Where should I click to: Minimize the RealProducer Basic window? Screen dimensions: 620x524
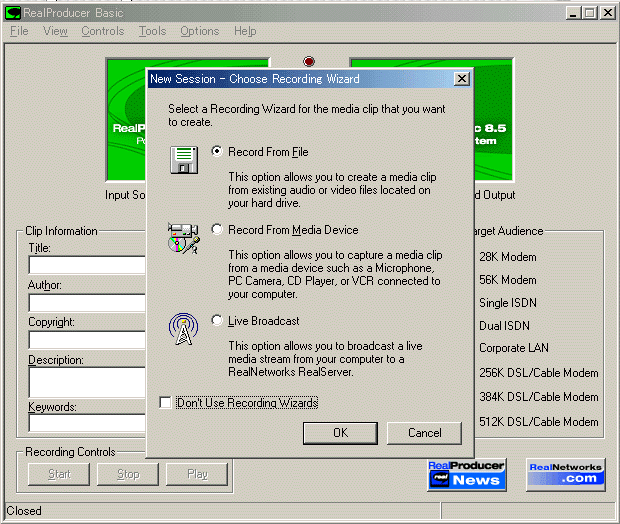[x=573, y=13]
